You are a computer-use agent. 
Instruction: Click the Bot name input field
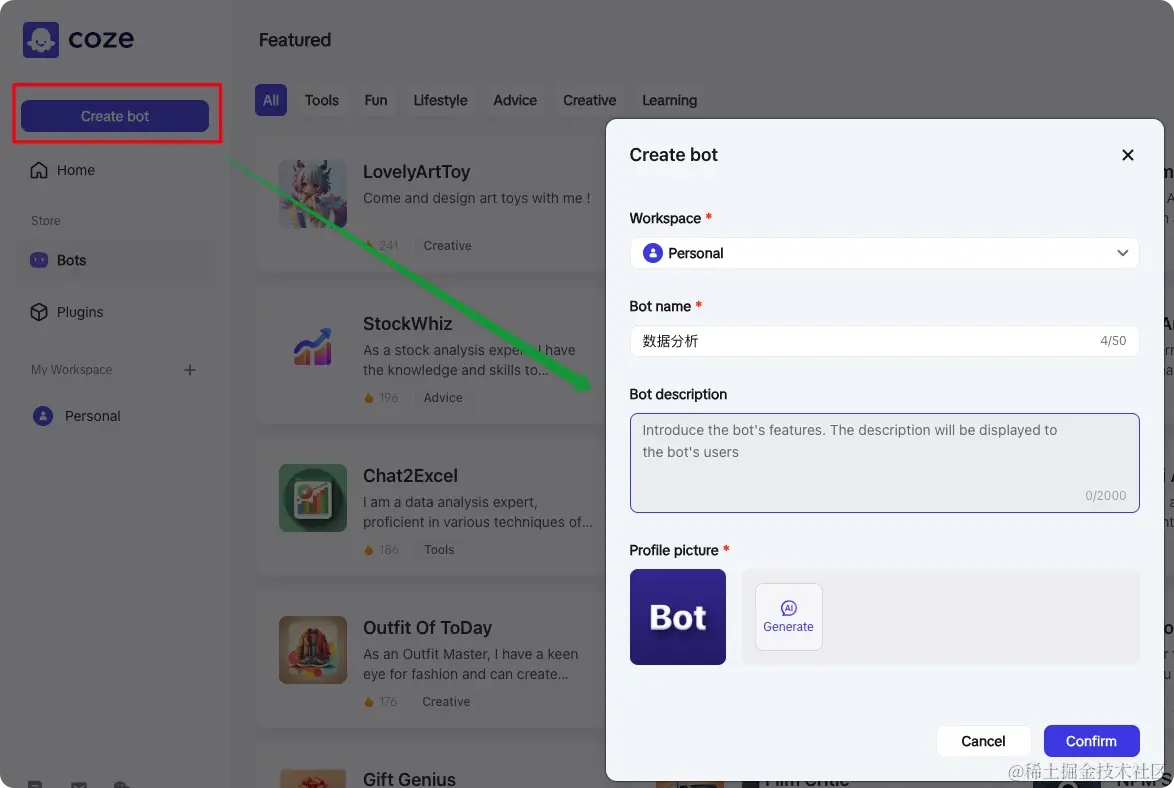(884, 341)
